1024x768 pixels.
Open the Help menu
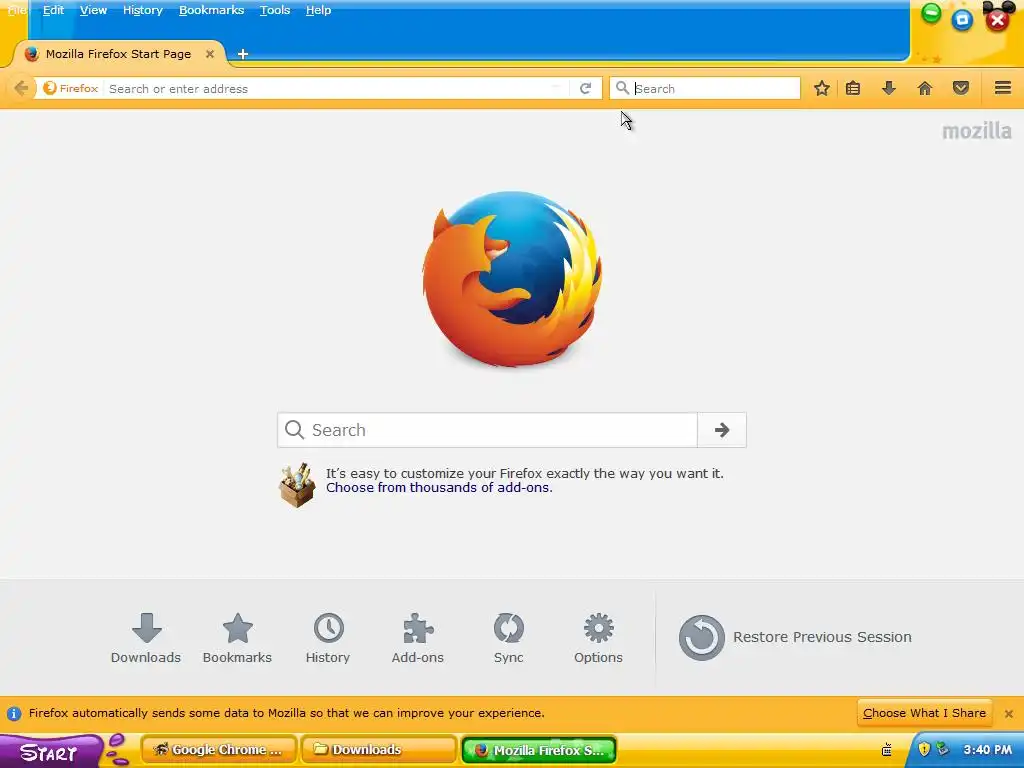tap(319, 10)
